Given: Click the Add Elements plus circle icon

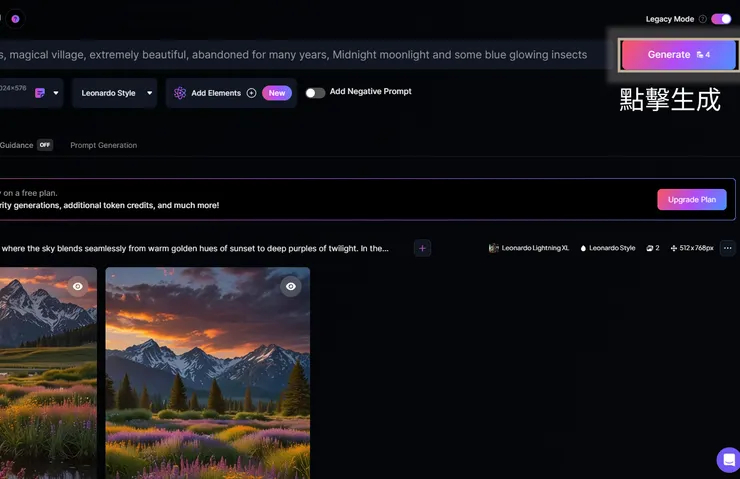Looking at the screenshot, I should [x=252, y=93].
